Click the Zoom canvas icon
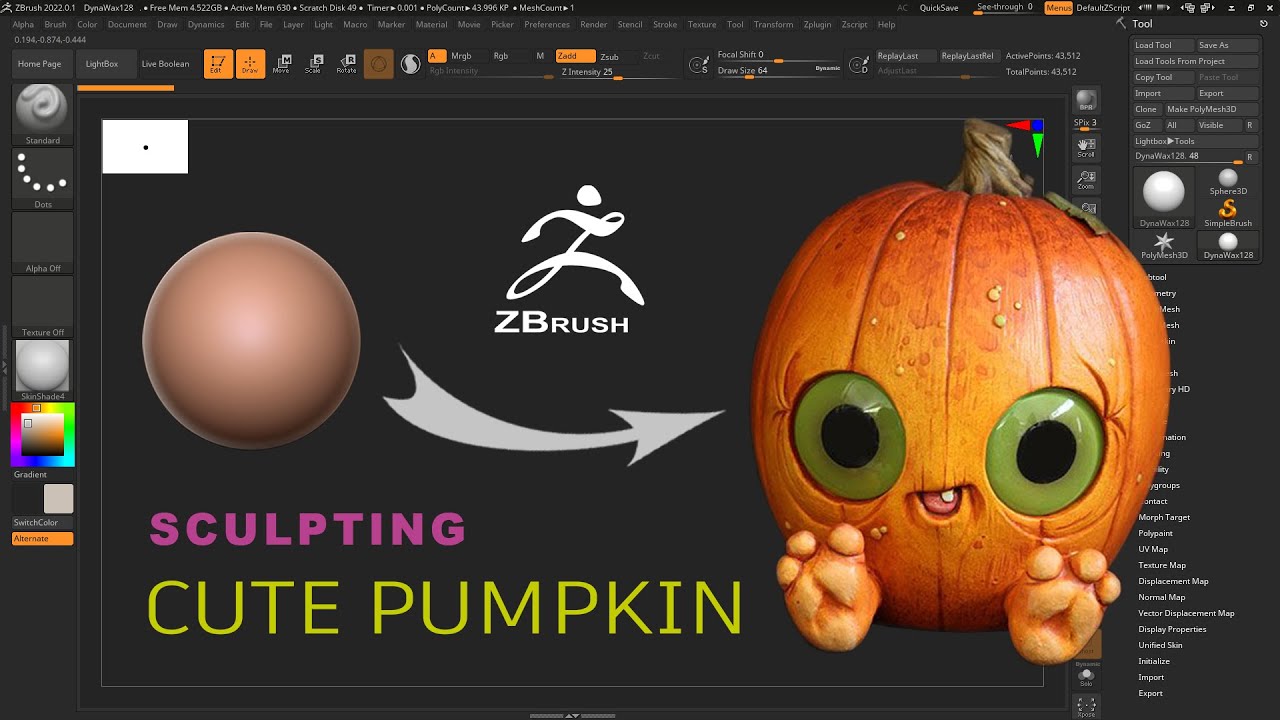Image resolution: width=1280 pixels, height=720 pixels. [x=1086, y=180]
